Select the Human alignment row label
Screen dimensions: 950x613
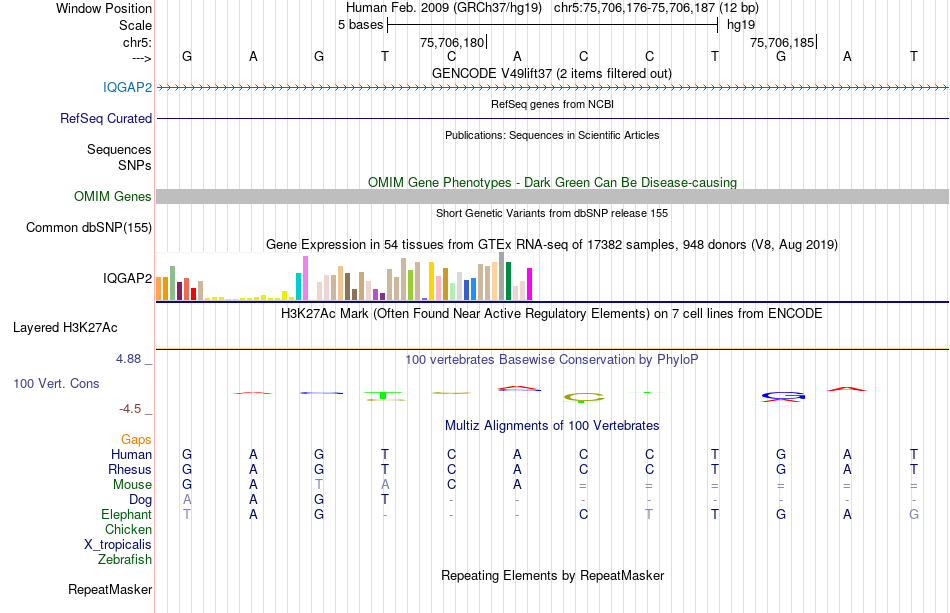[x=131, y=455]
